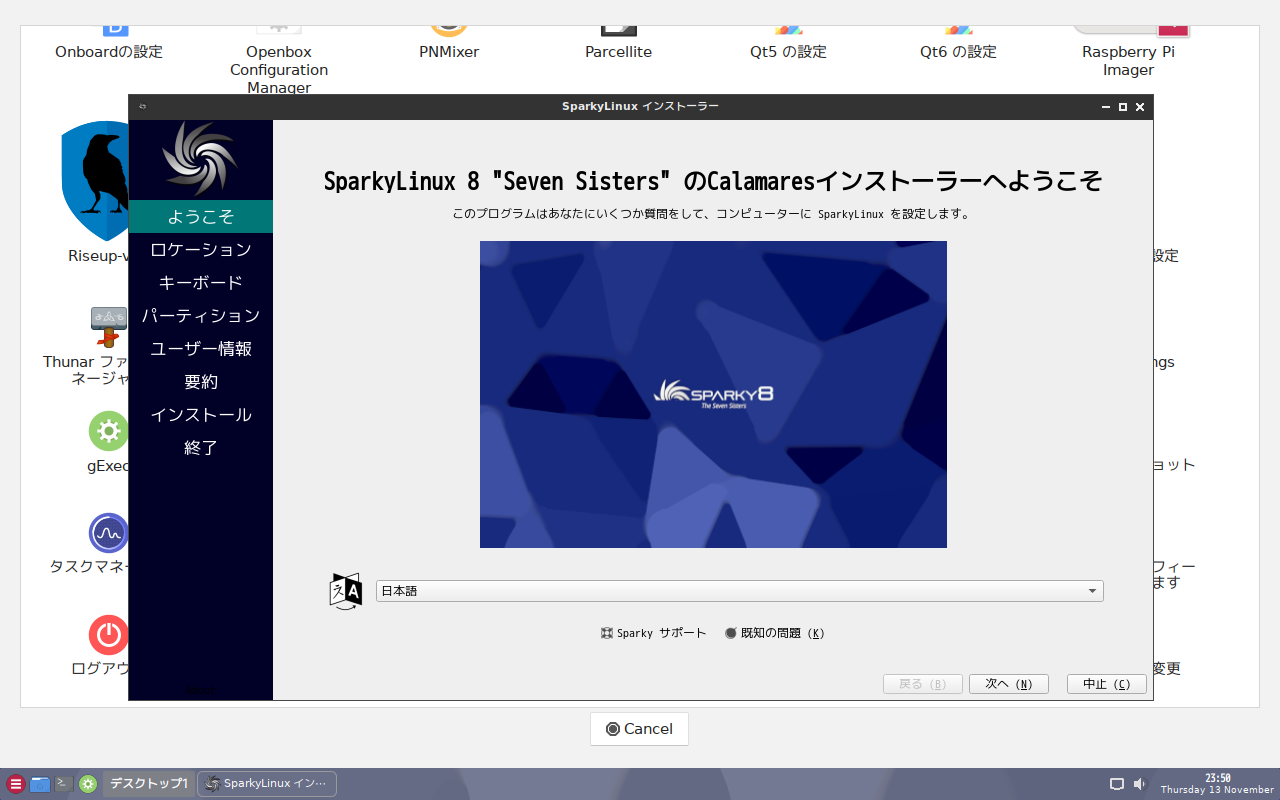Open the ユーザー情報 step in the sidebar
The width and height of the screenshot is (1280, 800).
click(201, 349)
